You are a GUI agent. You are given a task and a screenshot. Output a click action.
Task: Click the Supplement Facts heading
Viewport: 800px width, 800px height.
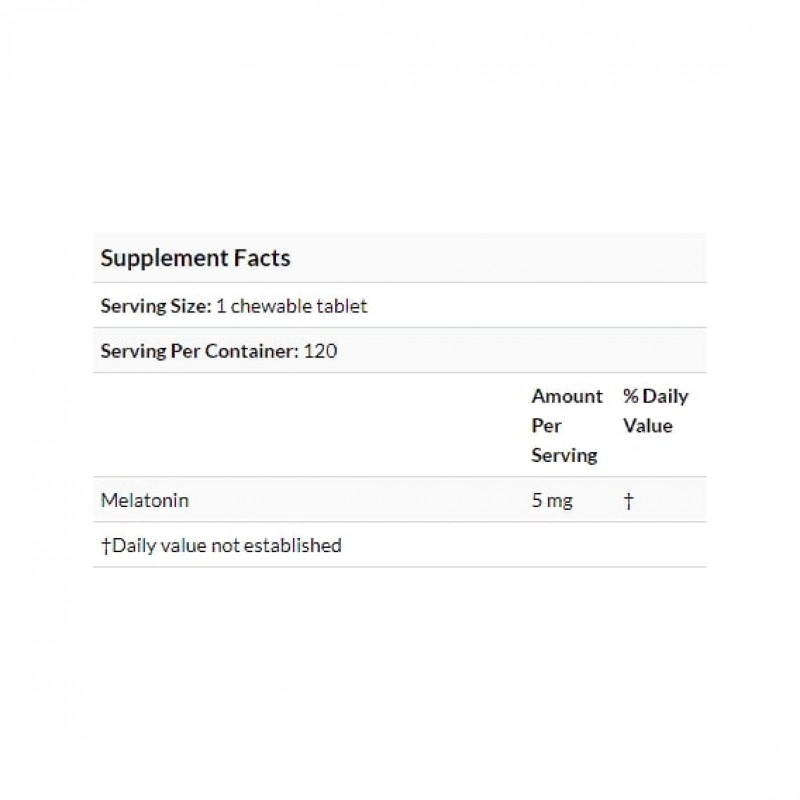pyautogui.click(x=195, y=258)
